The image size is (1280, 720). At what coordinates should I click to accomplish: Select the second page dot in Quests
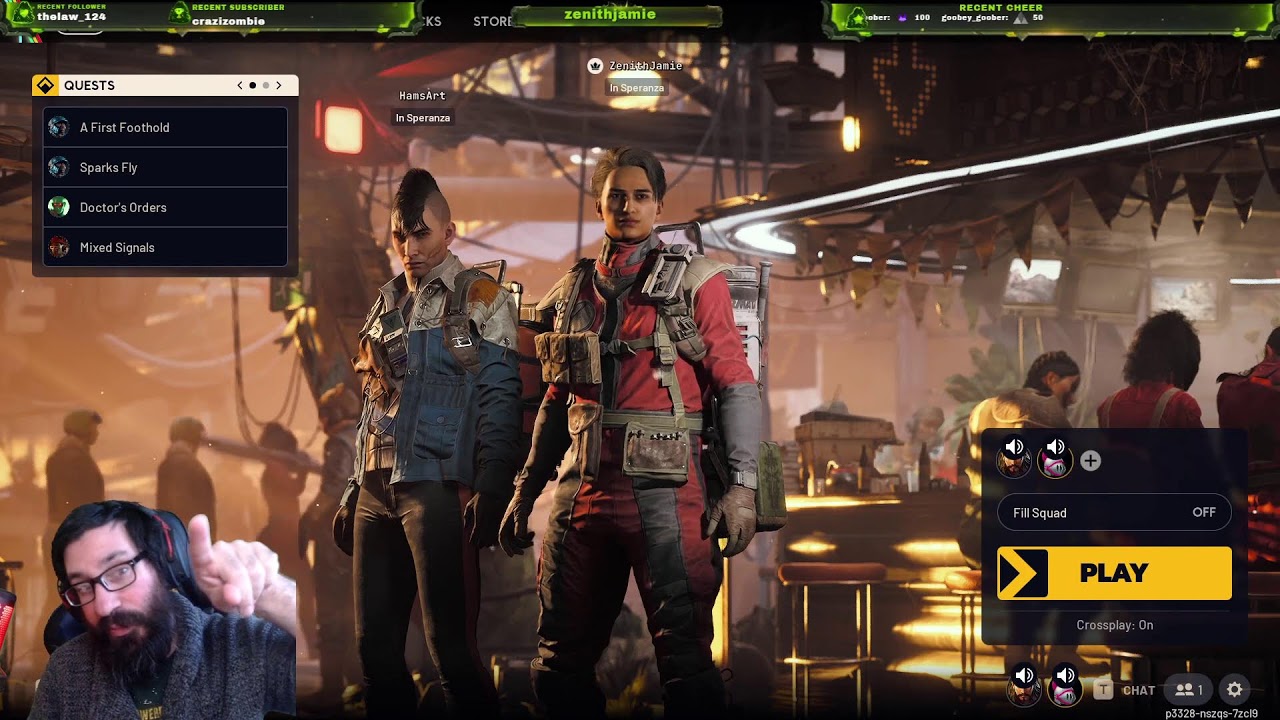265,86
